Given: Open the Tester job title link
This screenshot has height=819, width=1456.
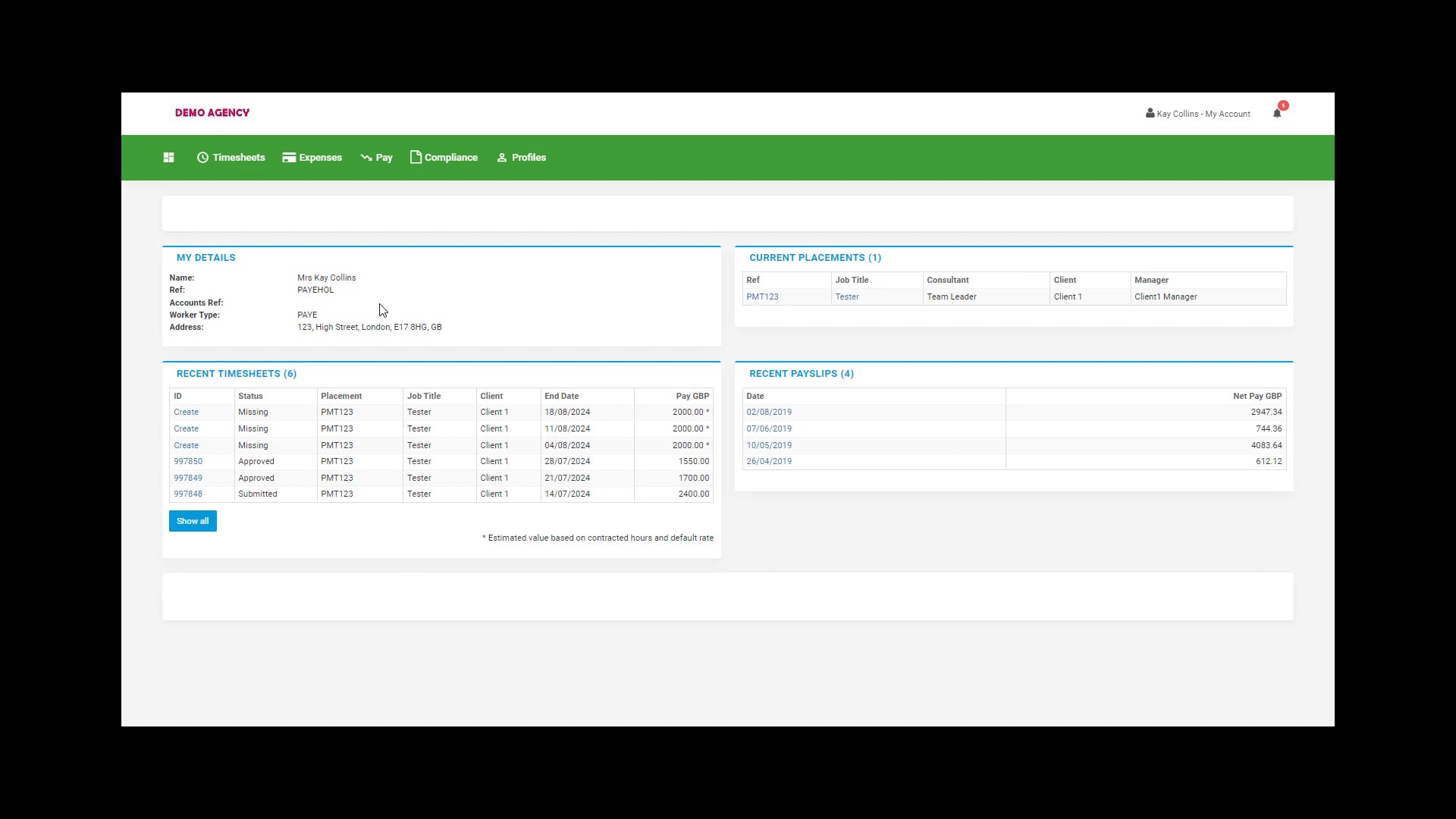Looking at the screenshot, I should pyautogui.click(x=847, y=297).
